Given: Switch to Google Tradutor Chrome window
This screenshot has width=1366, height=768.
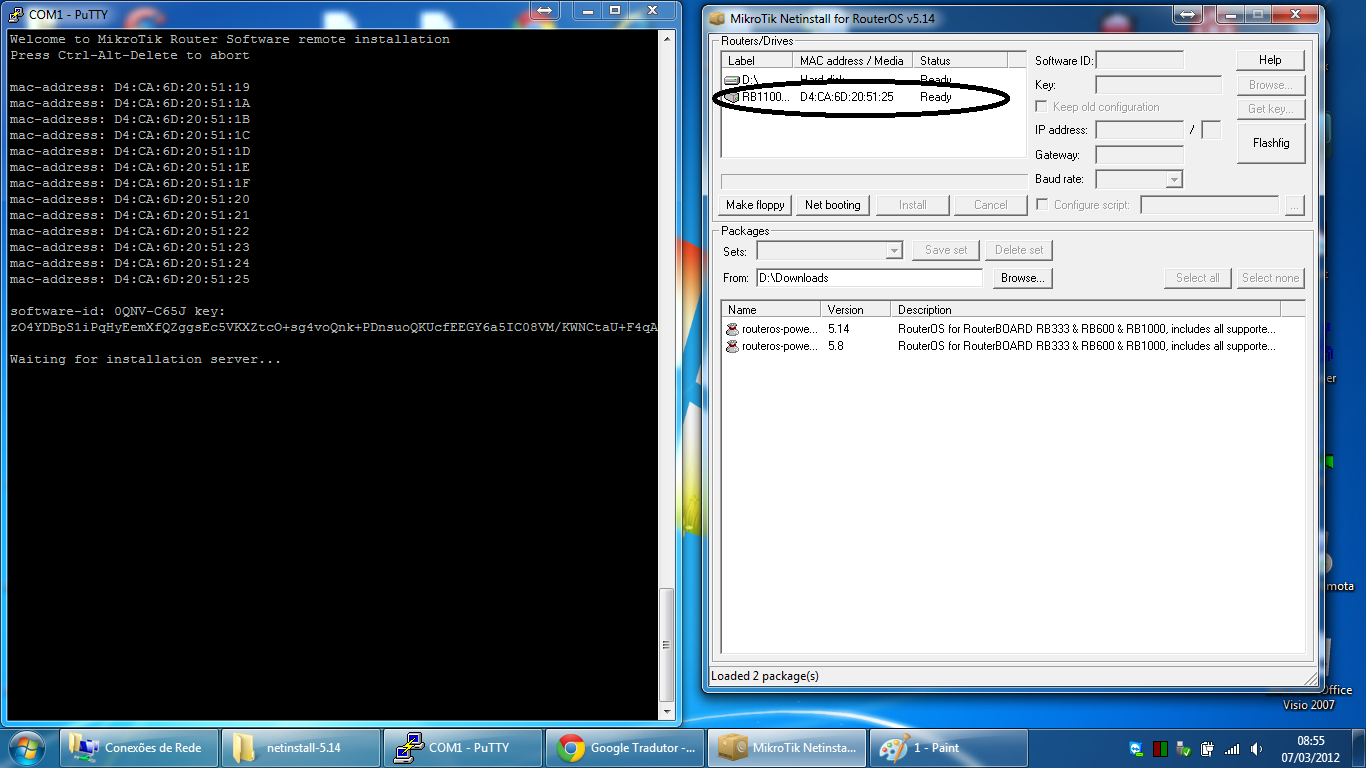Looking at the screenshot, I should (x=625, y=748).
